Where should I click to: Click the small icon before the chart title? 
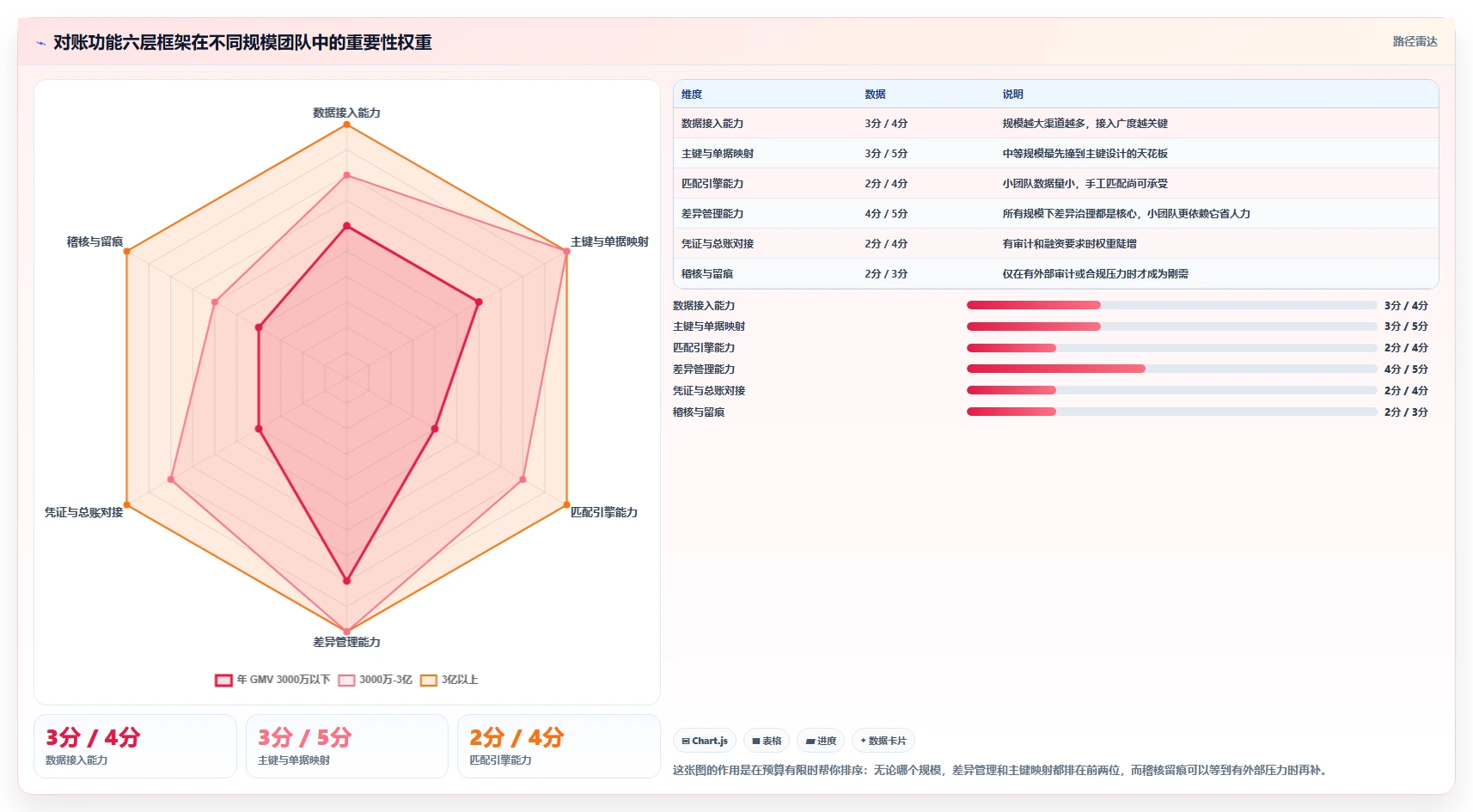40,43
